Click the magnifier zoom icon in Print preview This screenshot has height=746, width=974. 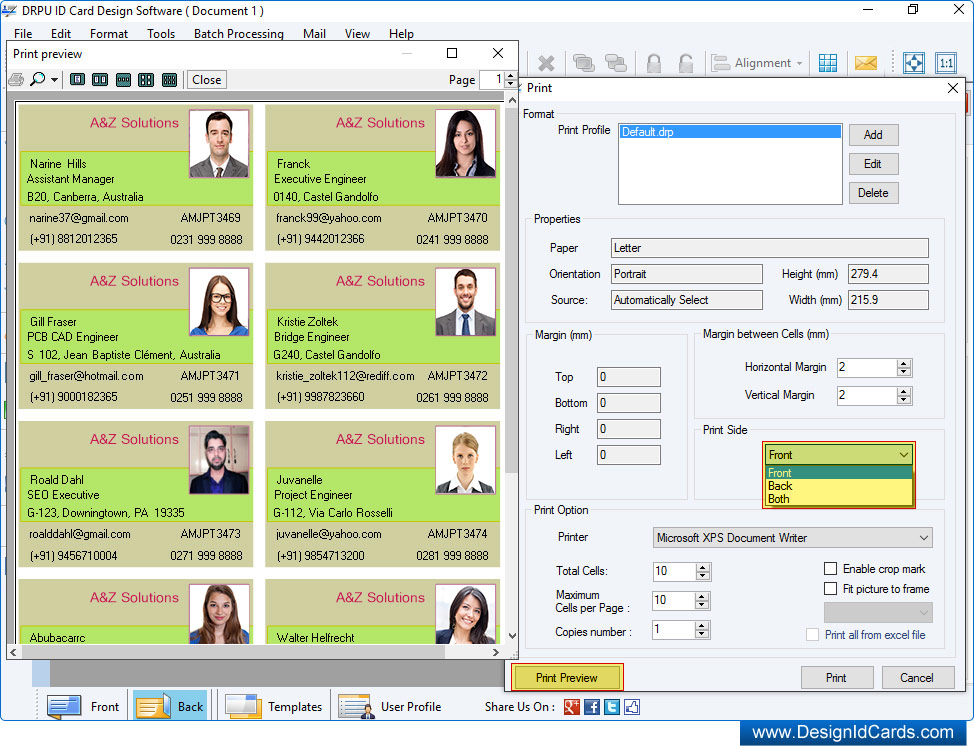pyautogui.click(x=38, y=79)
